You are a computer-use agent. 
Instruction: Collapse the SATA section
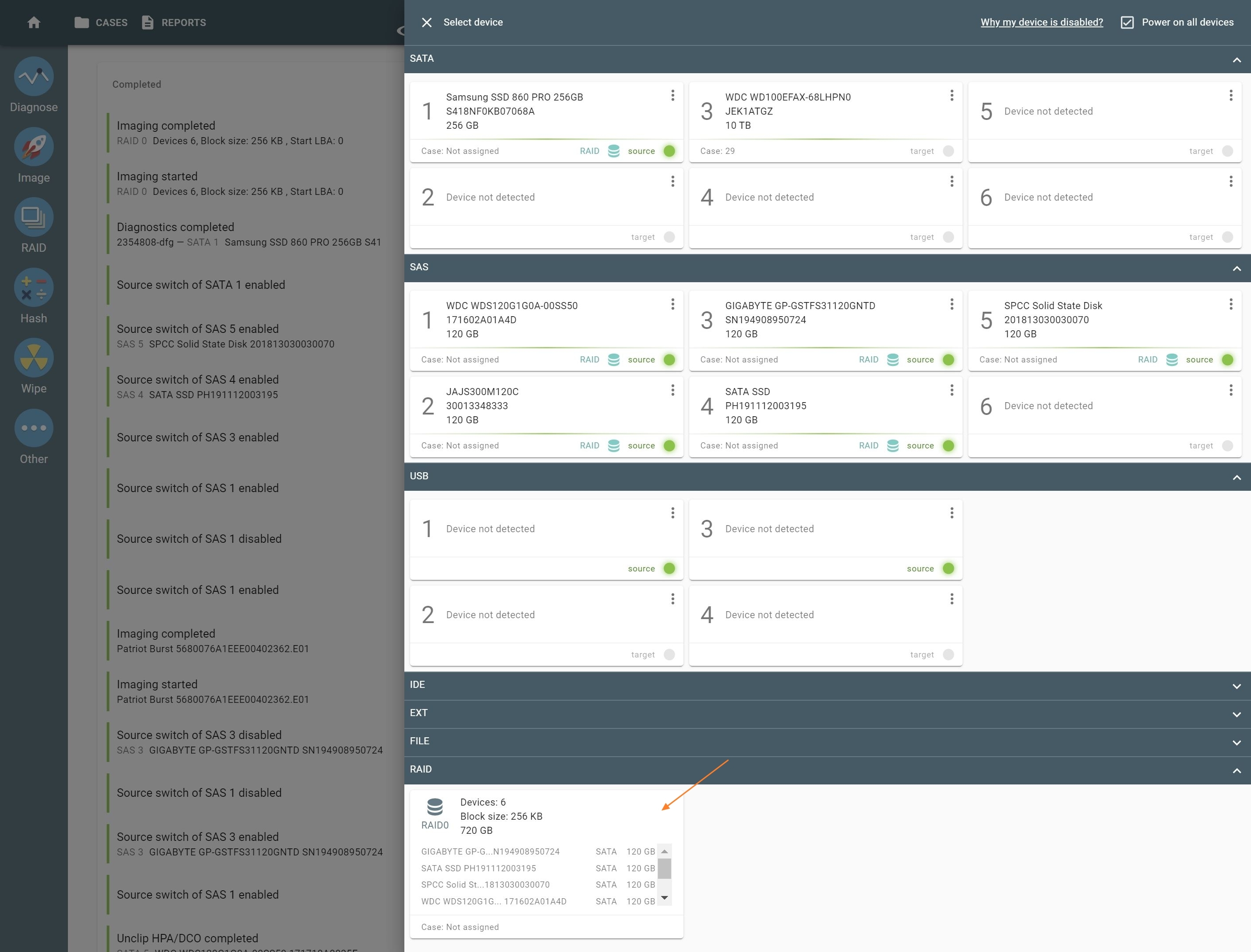pyautogui.click(x=1236, y=60)
